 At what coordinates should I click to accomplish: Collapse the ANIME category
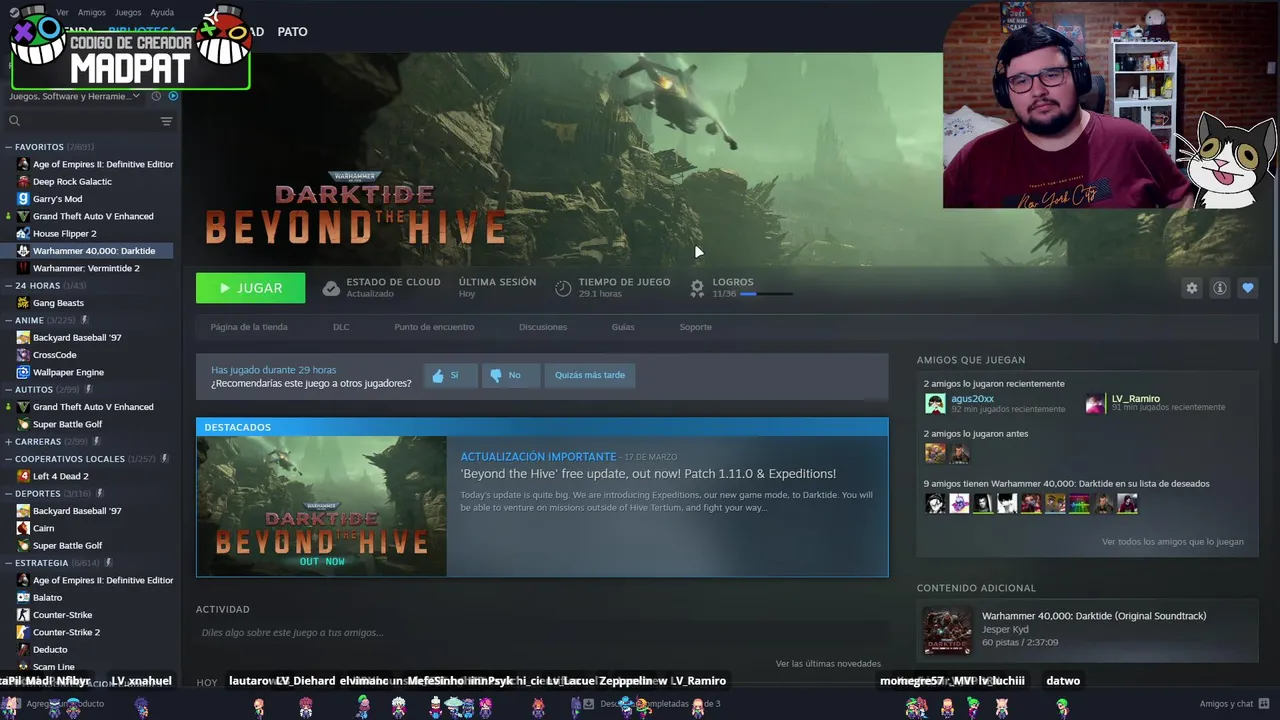point(8,320)
